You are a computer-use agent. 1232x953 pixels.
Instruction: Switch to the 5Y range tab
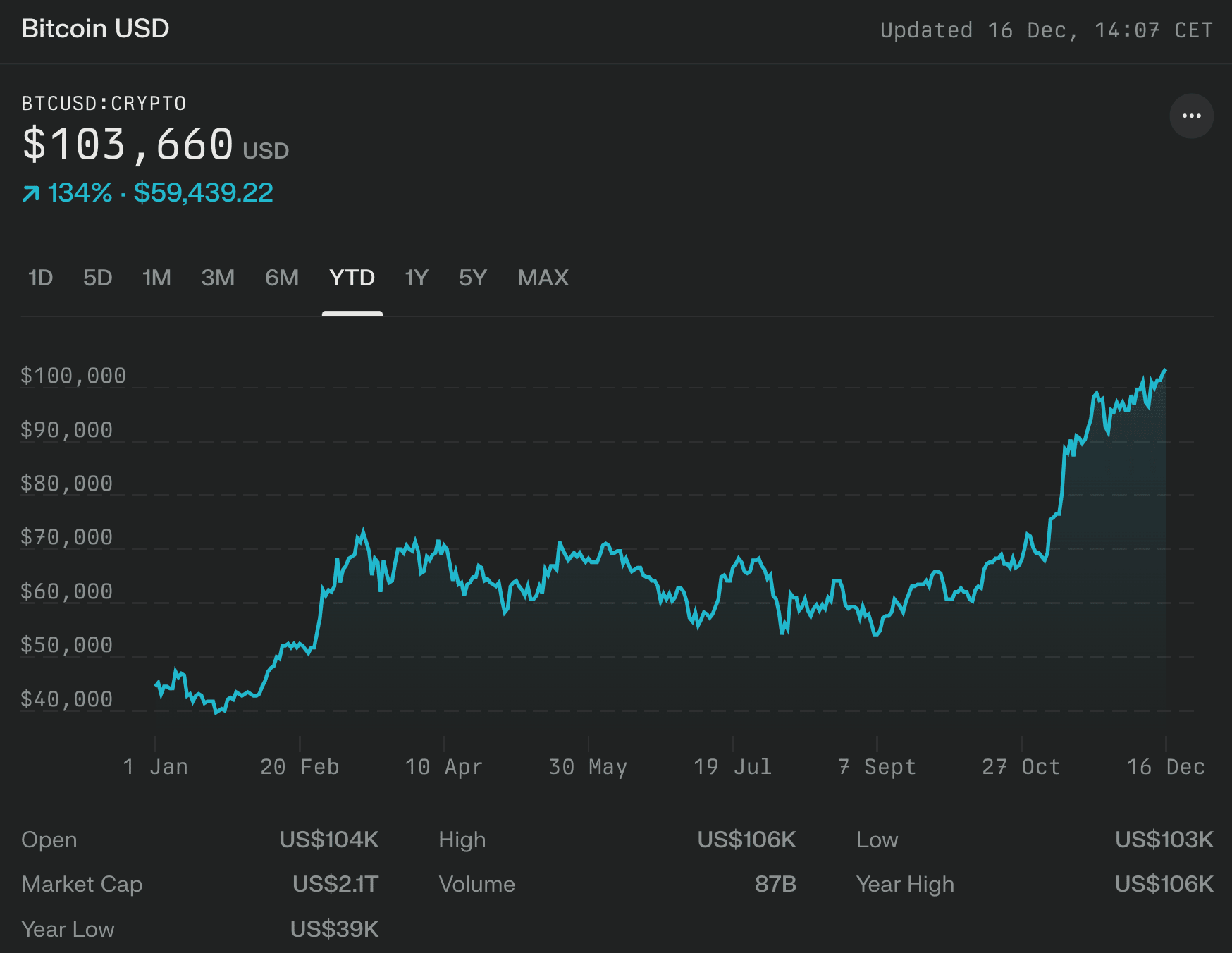[x=473, y=278]
